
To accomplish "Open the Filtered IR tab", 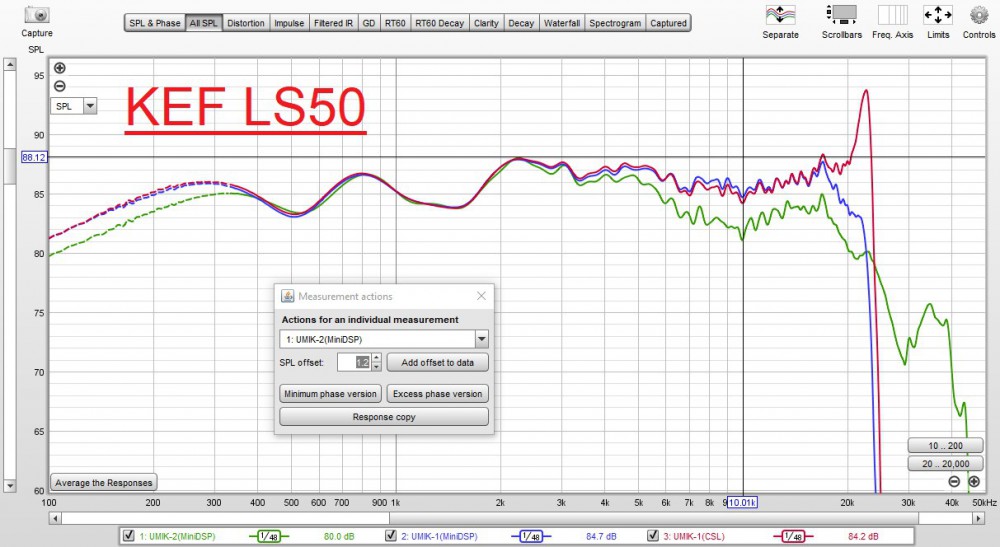I will point(333,23).
